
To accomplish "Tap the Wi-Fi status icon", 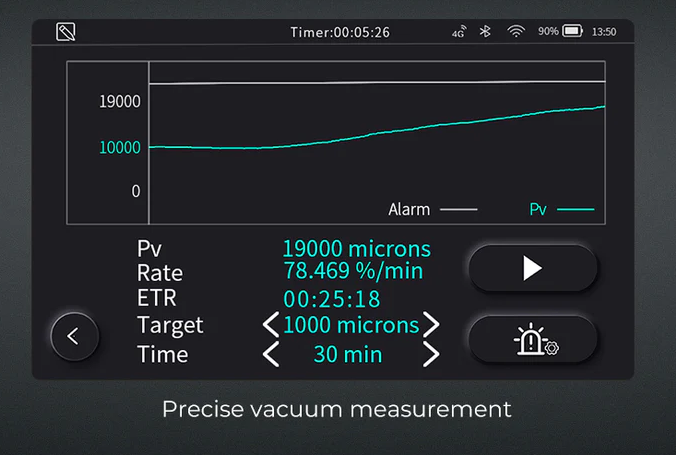I will (x=516, y=32).
